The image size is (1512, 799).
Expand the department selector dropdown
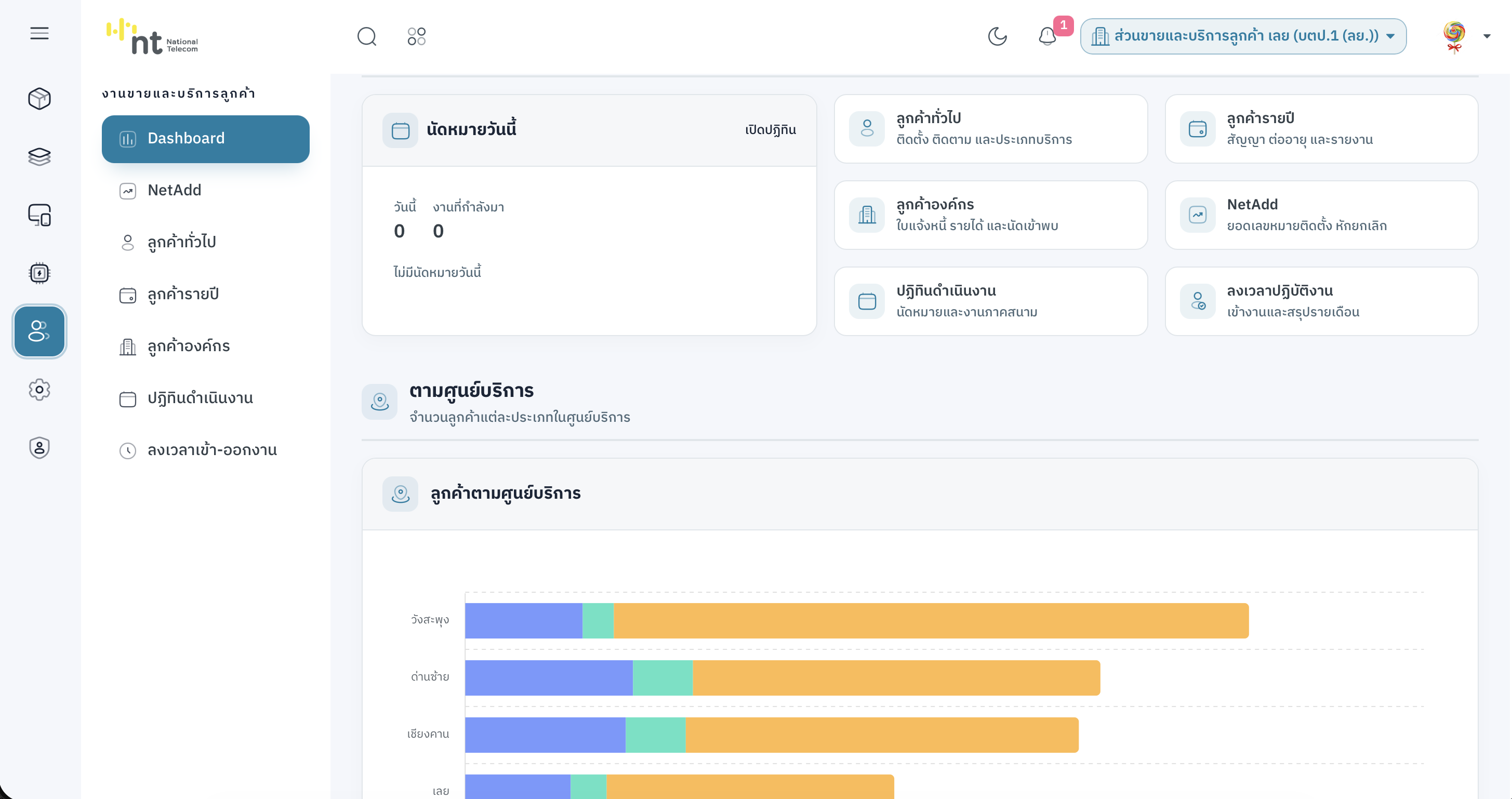[x=1243, y=36]
